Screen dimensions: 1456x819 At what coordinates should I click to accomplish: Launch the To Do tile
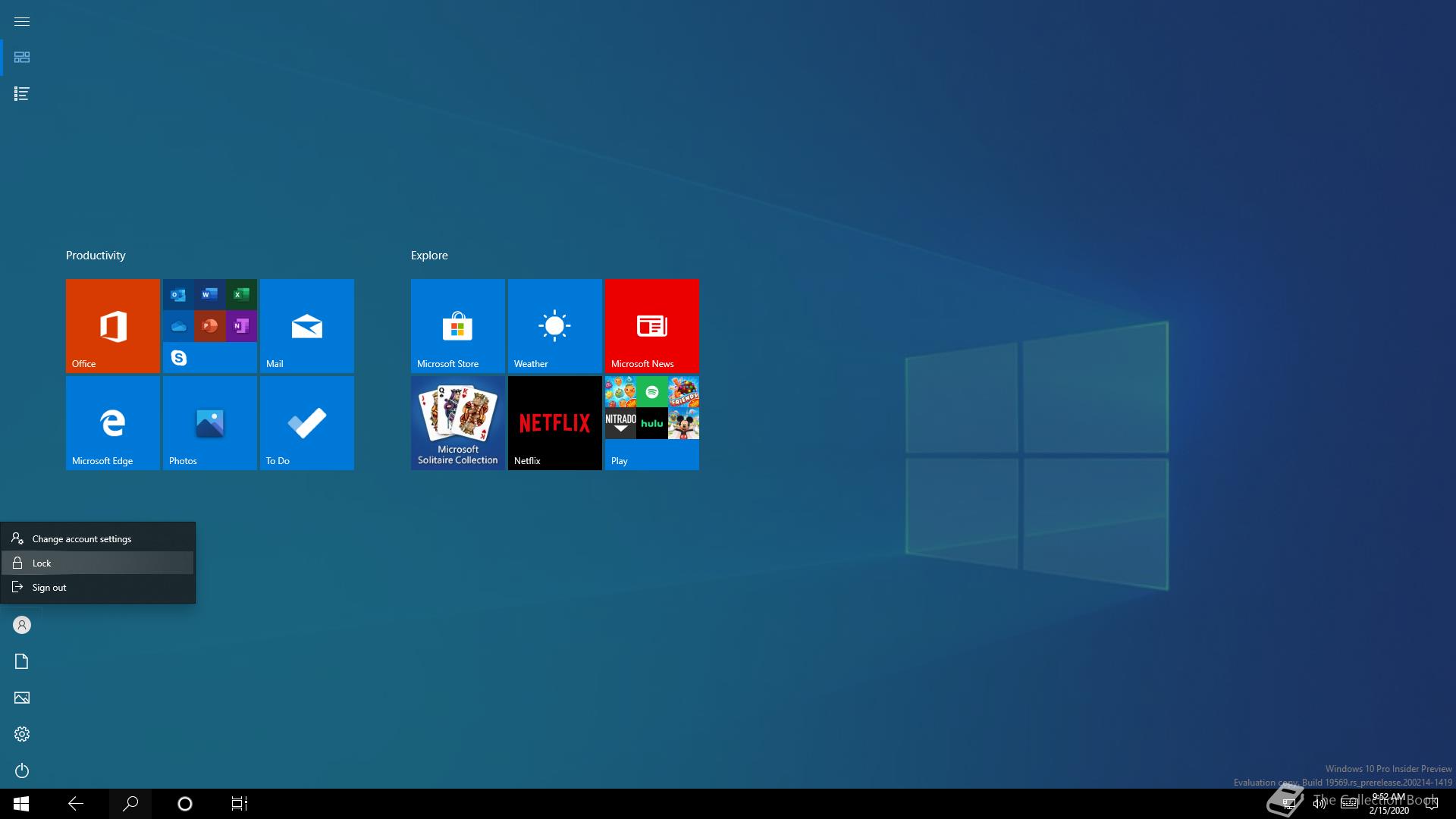coord(307,423)
